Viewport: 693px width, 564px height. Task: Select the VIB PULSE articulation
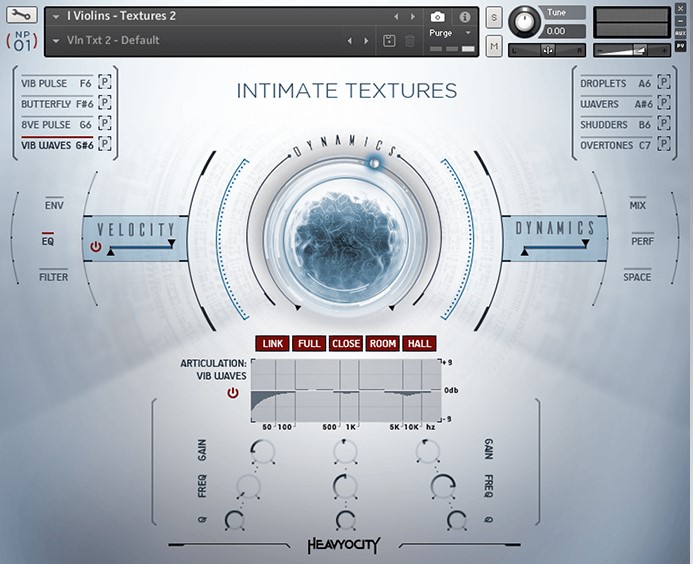(57, 83)
